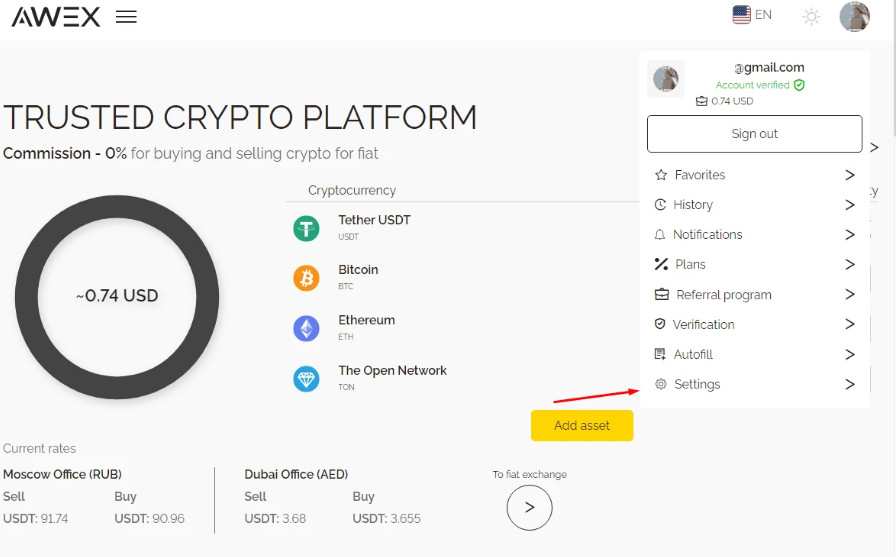Click the hamburger menu icon beside AWEX logo
The width and height of the screenshot is (896, 557).
point(126,17)
